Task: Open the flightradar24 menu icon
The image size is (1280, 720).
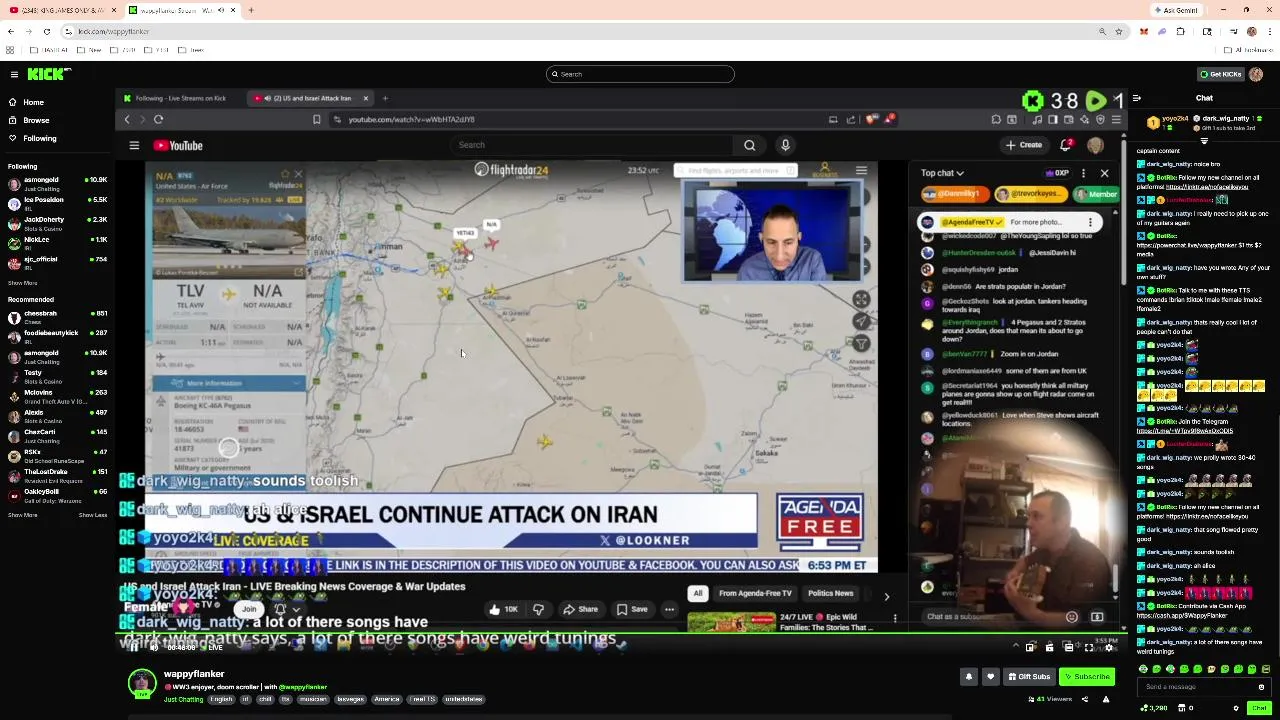Action: pos(861,171)
